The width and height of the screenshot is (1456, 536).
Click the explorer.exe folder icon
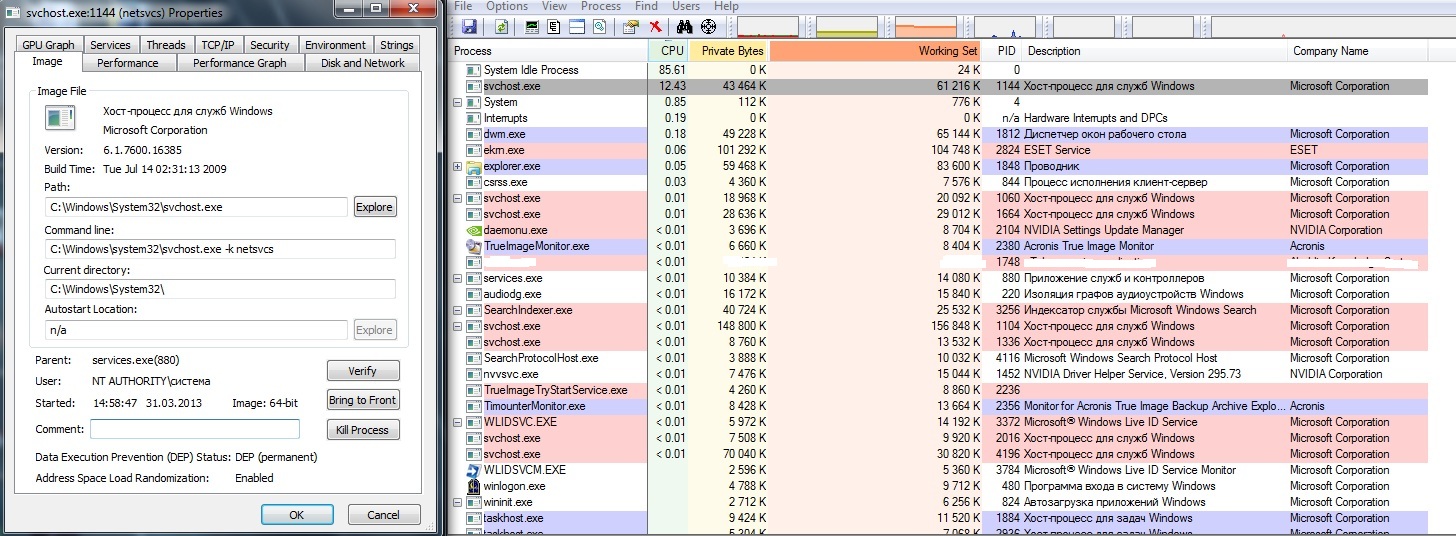pos(473,166)
